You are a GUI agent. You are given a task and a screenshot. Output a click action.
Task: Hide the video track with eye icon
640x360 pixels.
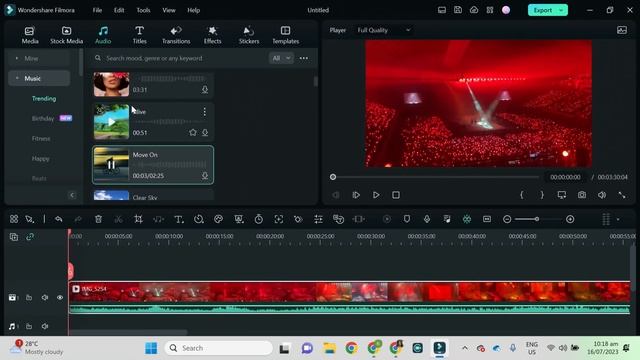[60, 298]
